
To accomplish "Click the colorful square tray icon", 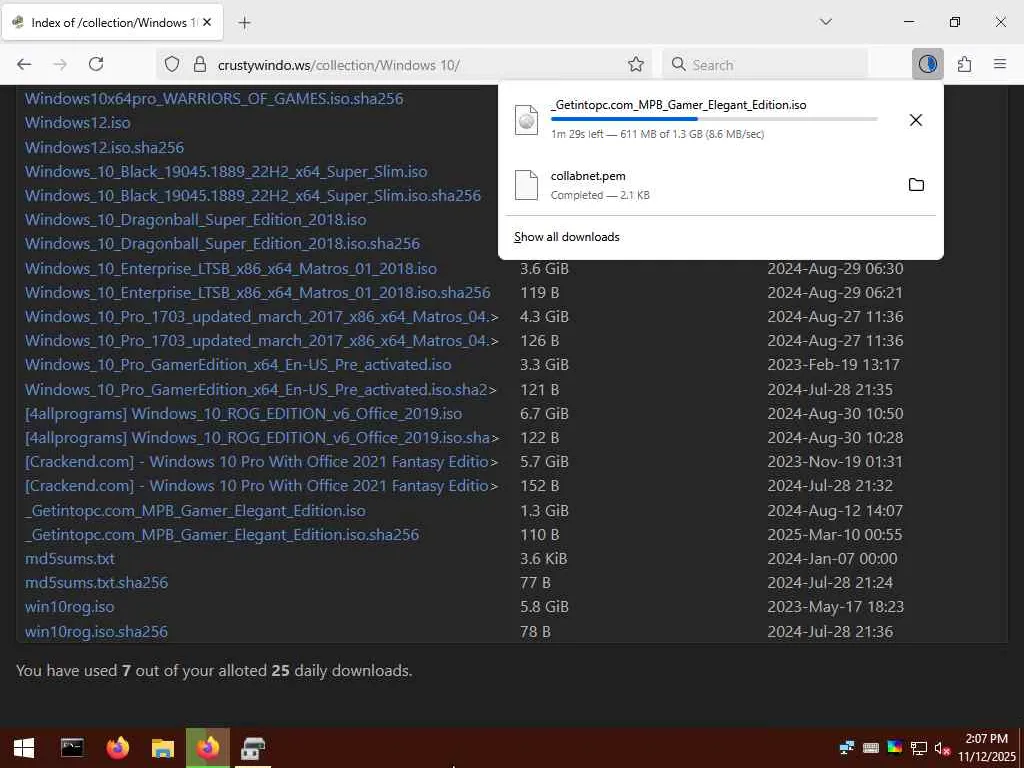I will pos(895,748).
